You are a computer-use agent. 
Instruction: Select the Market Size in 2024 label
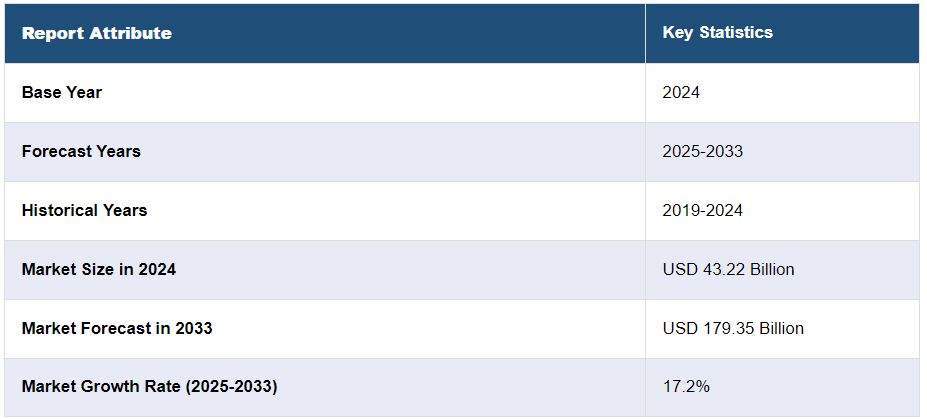point(99,270)
